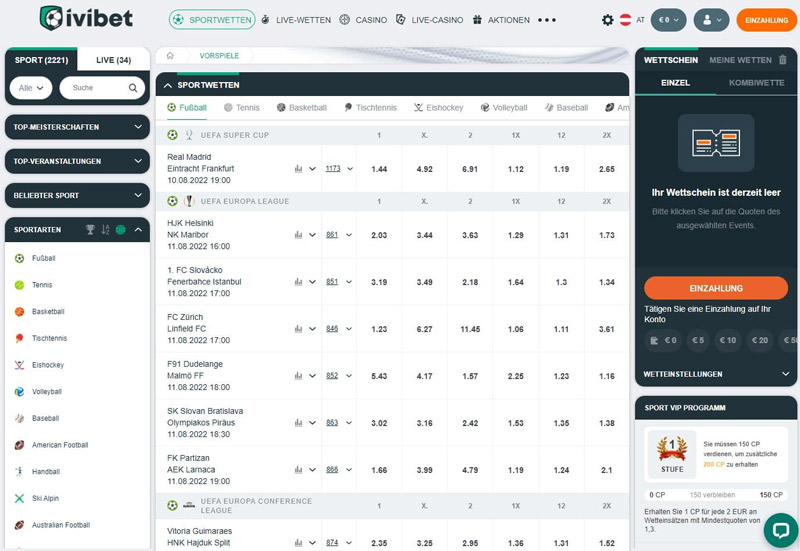The height and width of the screenshot is (551, 800).
Task: Open Live-Casino in top navigation
Action: coord(430,20)
